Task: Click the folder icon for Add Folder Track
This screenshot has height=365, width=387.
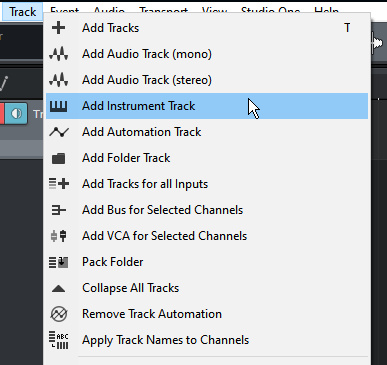Action: click(x=58, y=158)
